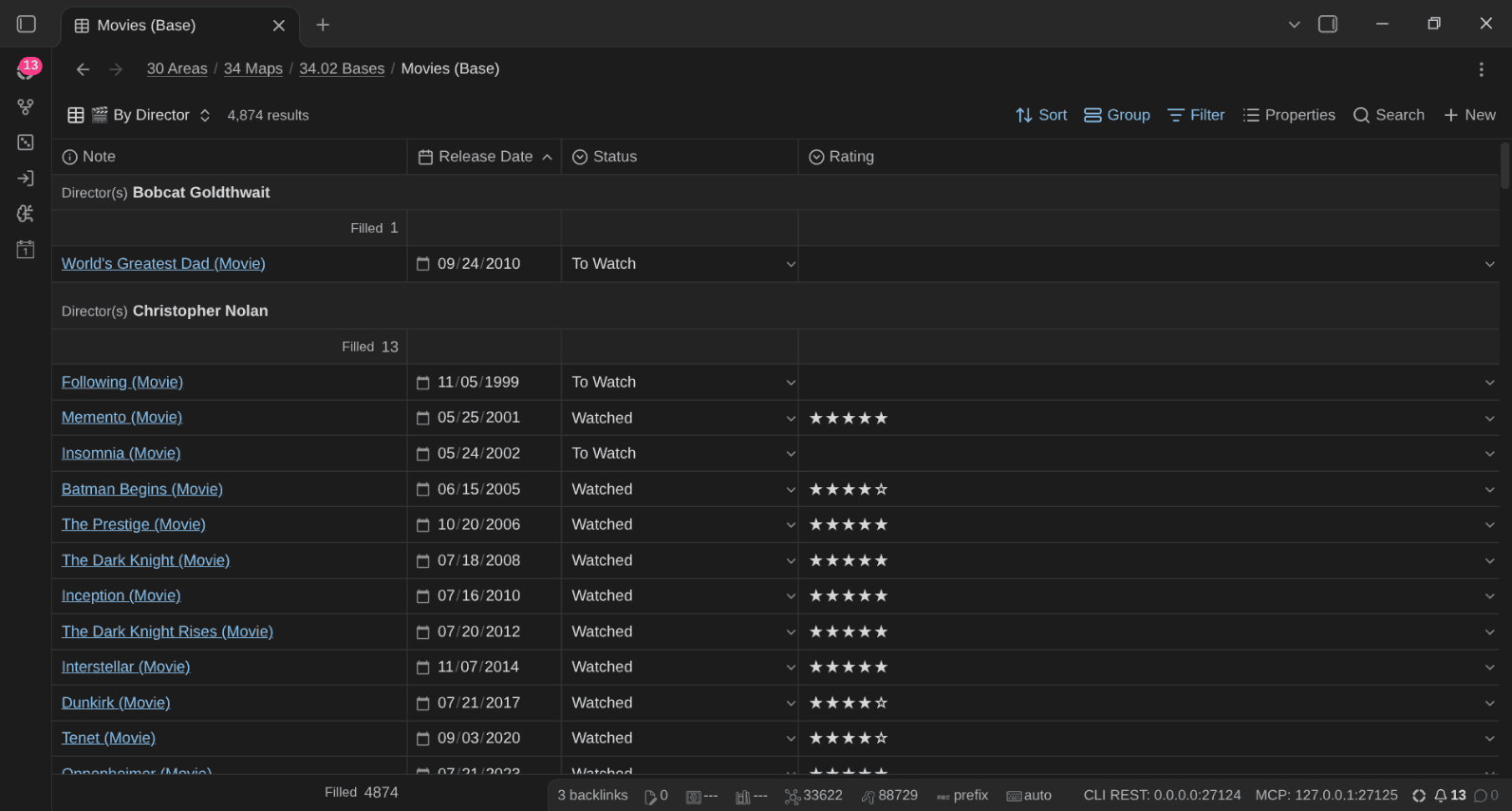The image size is (1512, 811).
Task: Open the Properties menu
Action: pyautogui.click(x=1289, y=115)
